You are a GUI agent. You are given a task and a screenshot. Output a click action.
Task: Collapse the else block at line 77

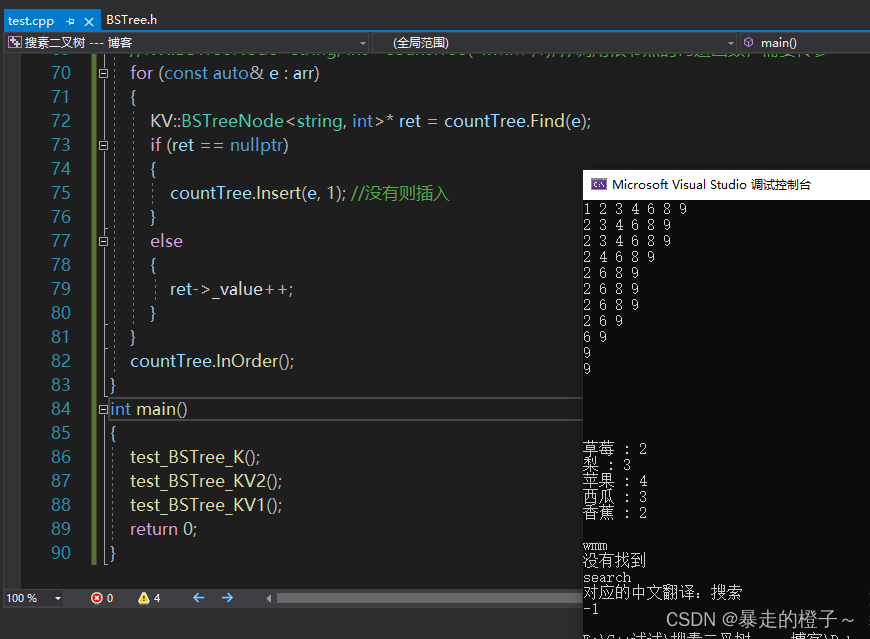(x=103, y=241)
